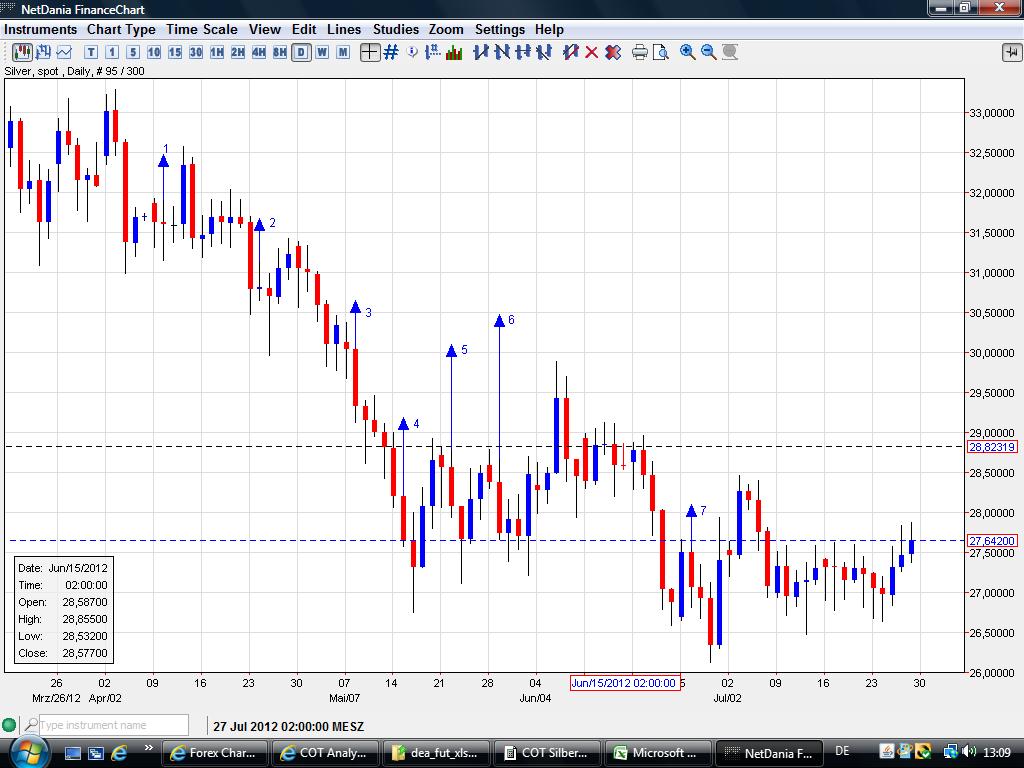
Task: Select the candlestick chart type icon
Action: pyautogui.click(x=21, y=52)
